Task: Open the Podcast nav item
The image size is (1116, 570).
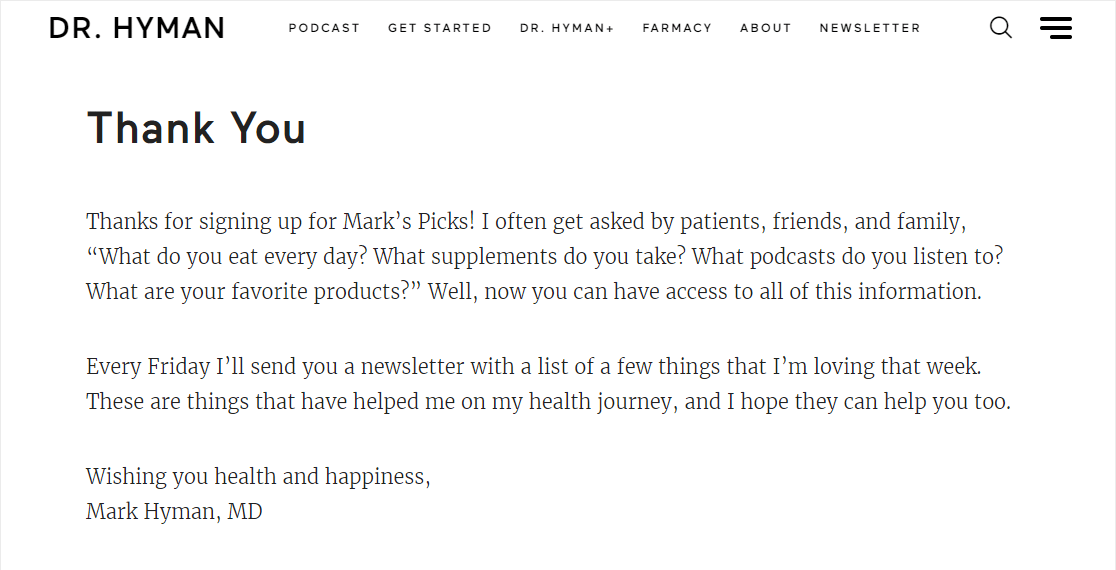Action: (324, 28)
